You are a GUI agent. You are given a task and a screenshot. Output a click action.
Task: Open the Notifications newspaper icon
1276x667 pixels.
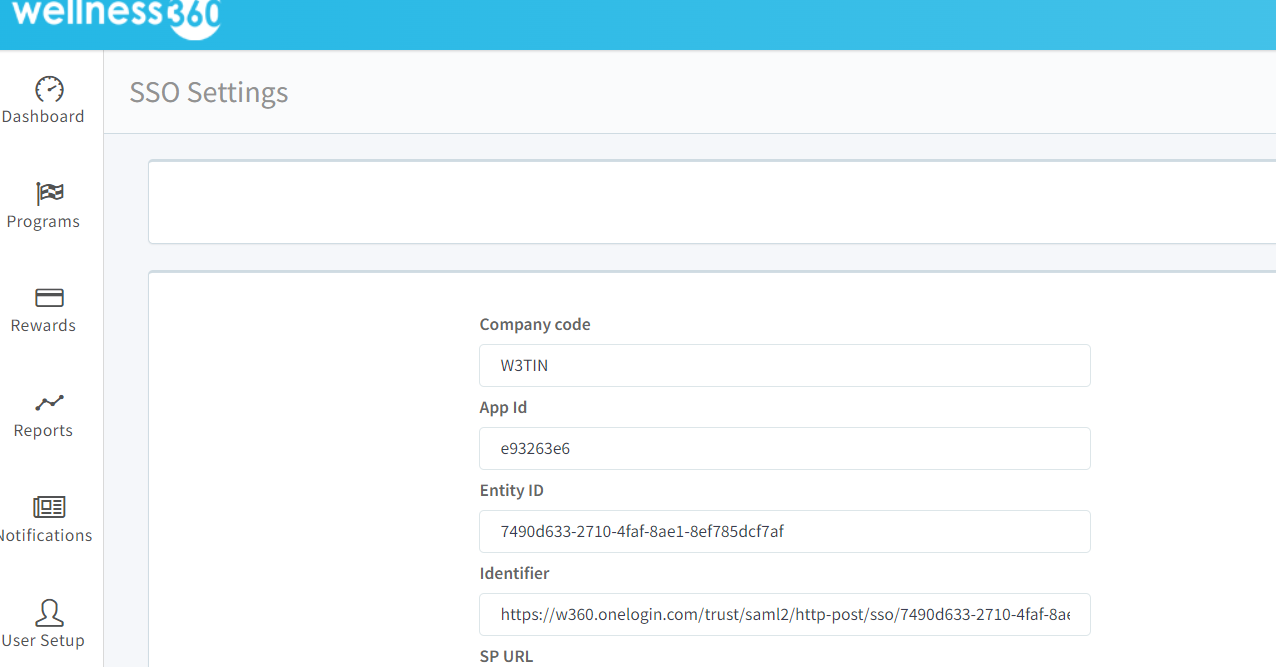tap(49, 507)
